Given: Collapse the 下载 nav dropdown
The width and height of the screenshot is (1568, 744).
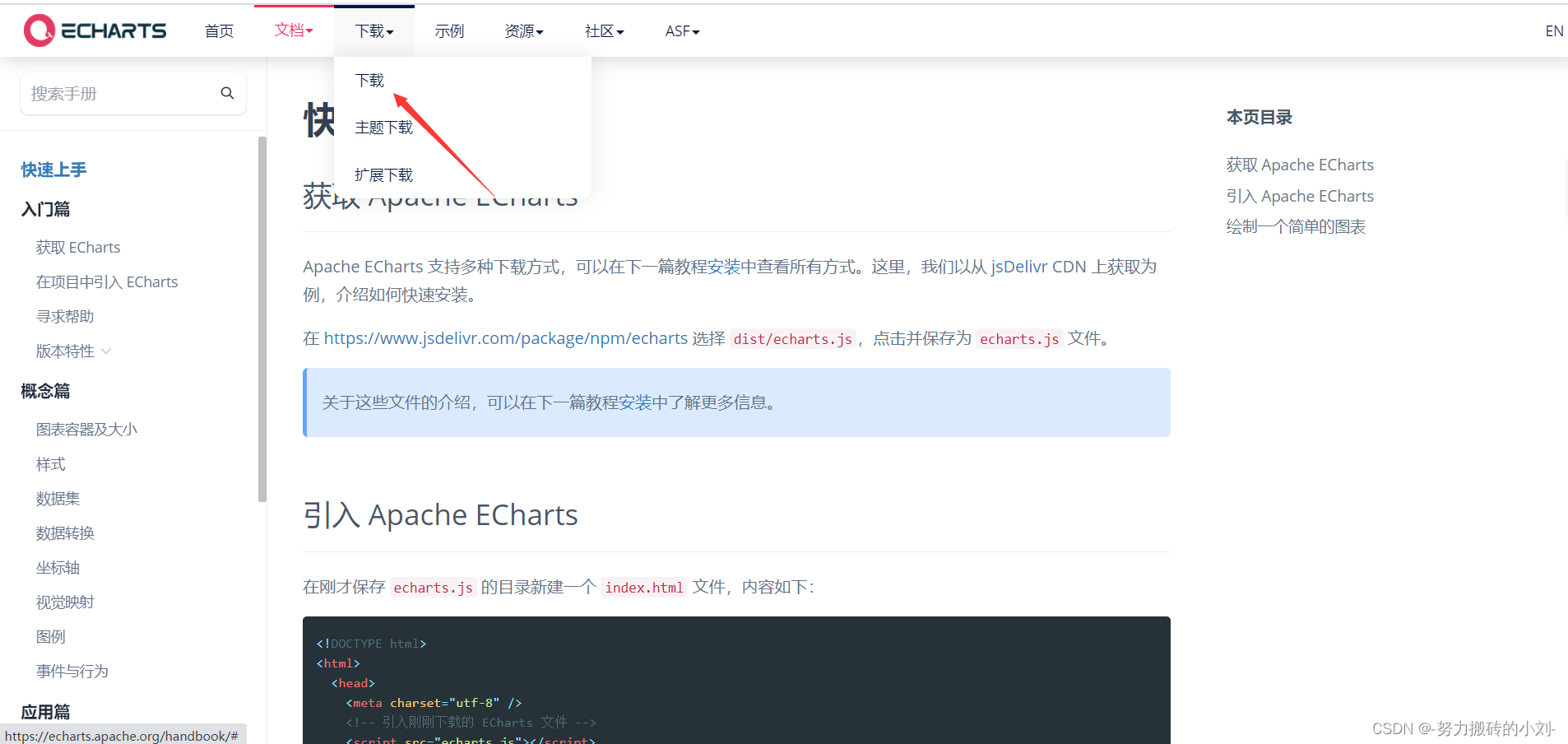Looking at the screenshot, I should click(x=374, y=31).
